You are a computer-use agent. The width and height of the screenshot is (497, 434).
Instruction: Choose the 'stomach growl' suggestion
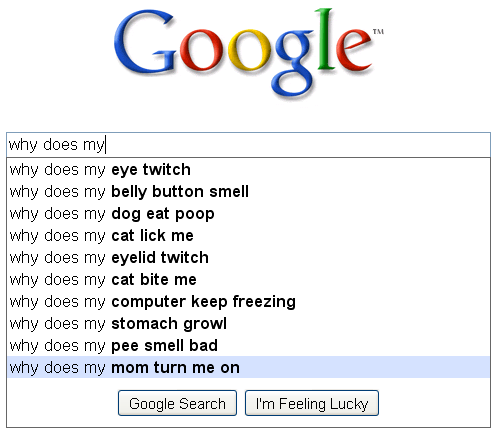(248, 324)
